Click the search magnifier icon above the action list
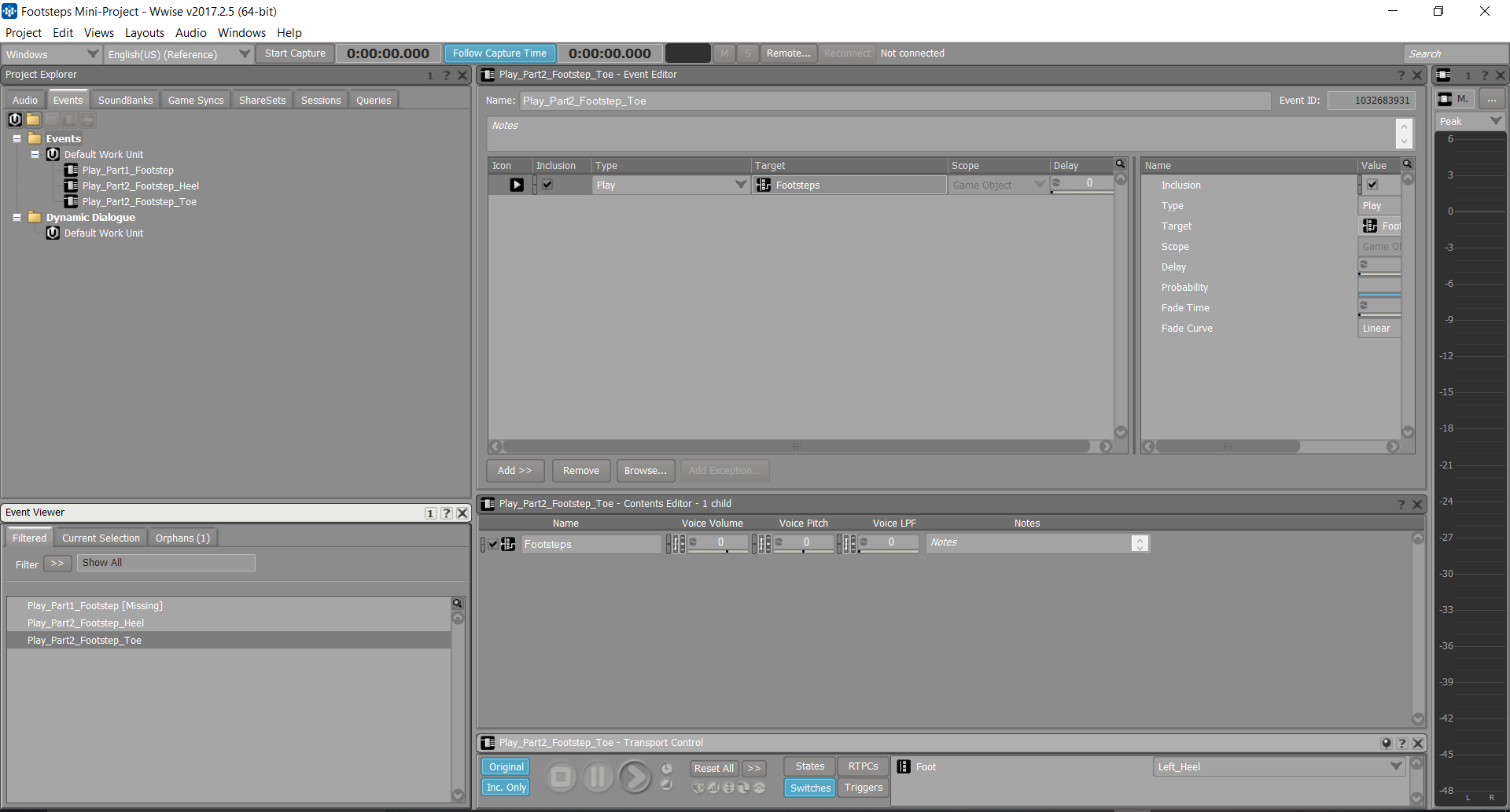1510x812 pixels. pos(1120,164)
